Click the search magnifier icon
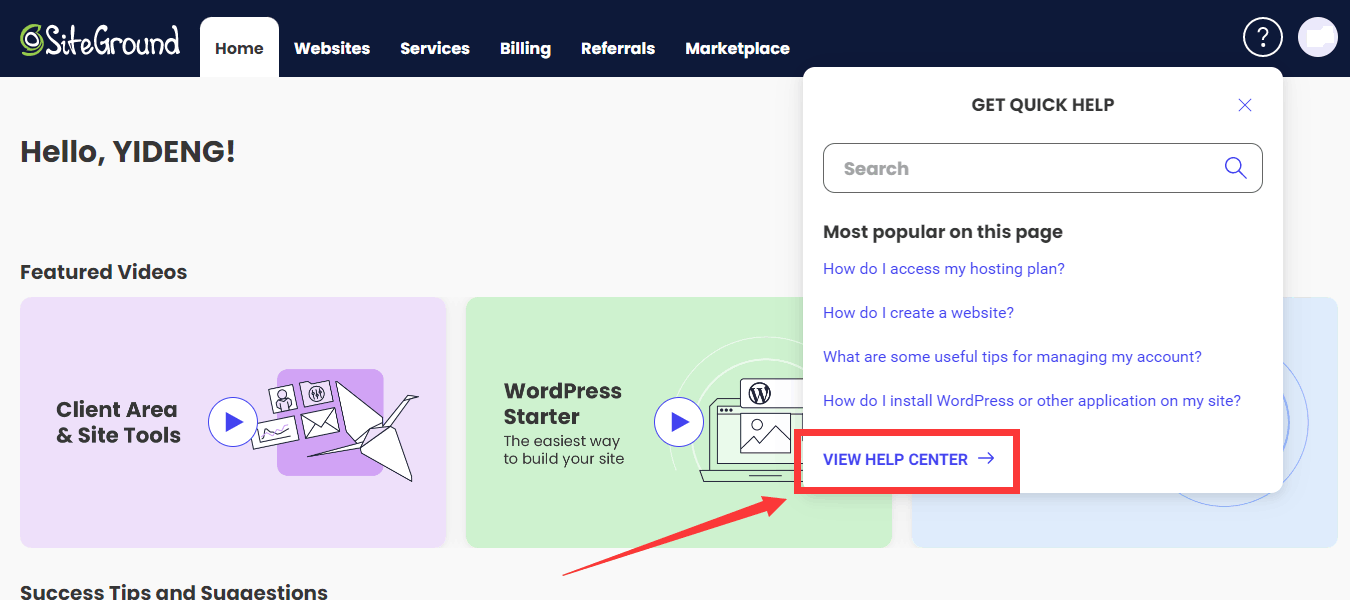This screenshot has height=600, width=1350. click(x=1235, y=168)
